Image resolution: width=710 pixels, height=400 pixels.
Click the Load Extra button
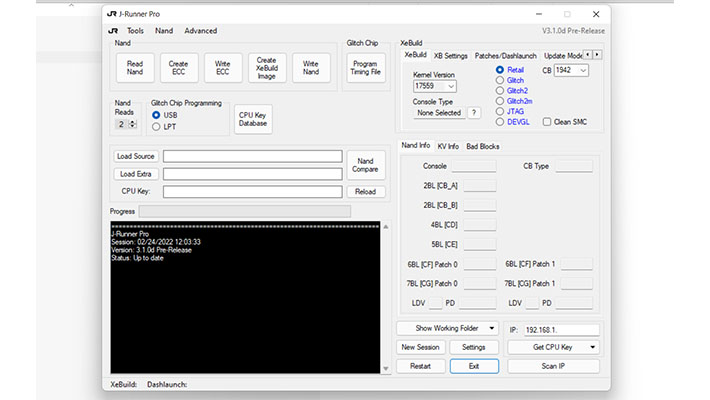point(136,174)
